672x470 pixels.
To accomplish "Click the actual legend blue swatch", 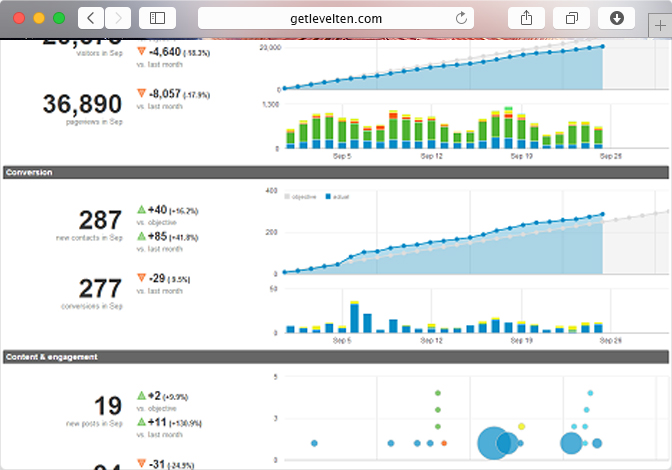I will (328, 197).
